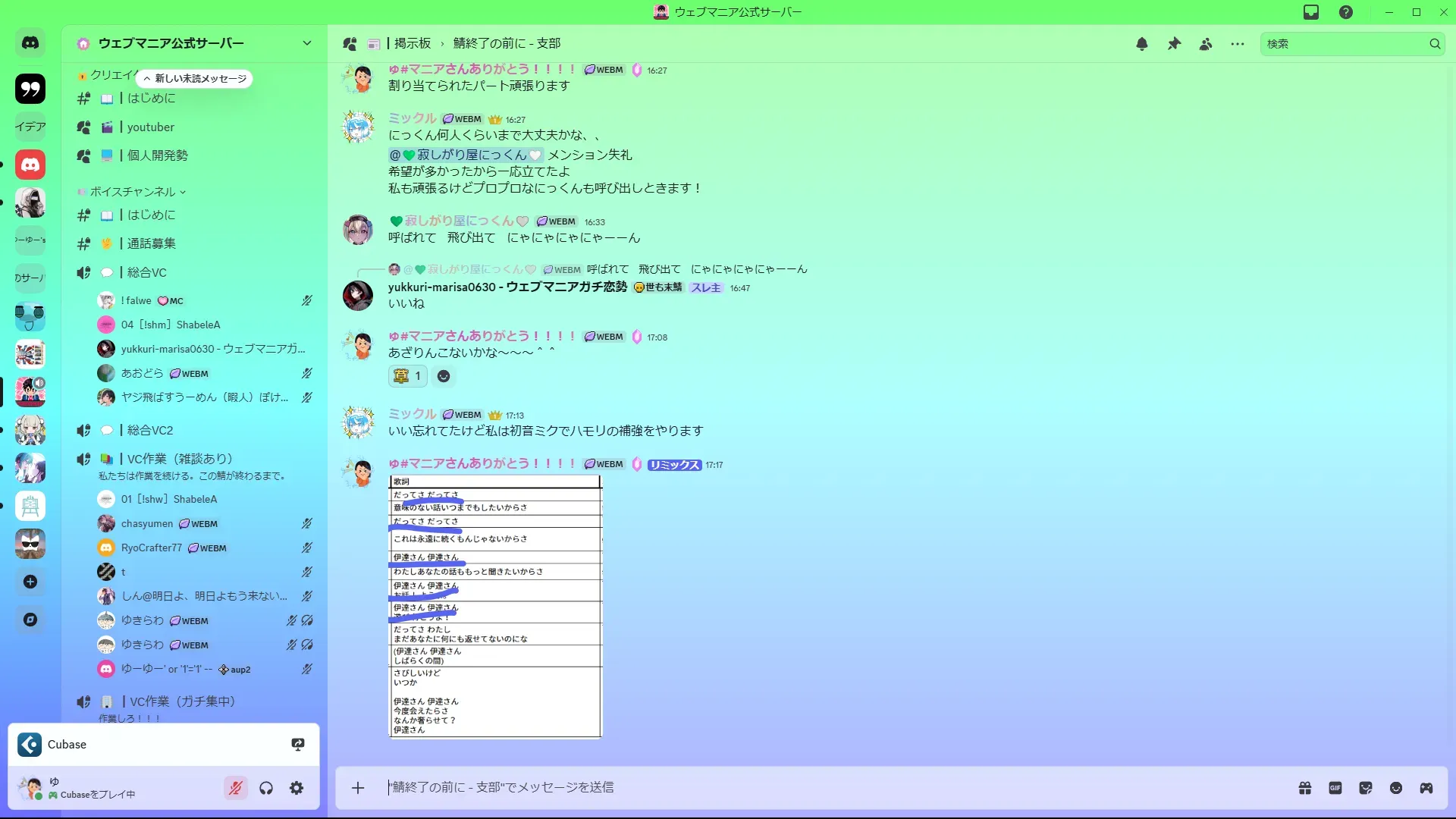Collapse the ボイスチャンネル category

pyautogui.click(x=133, y=192)
